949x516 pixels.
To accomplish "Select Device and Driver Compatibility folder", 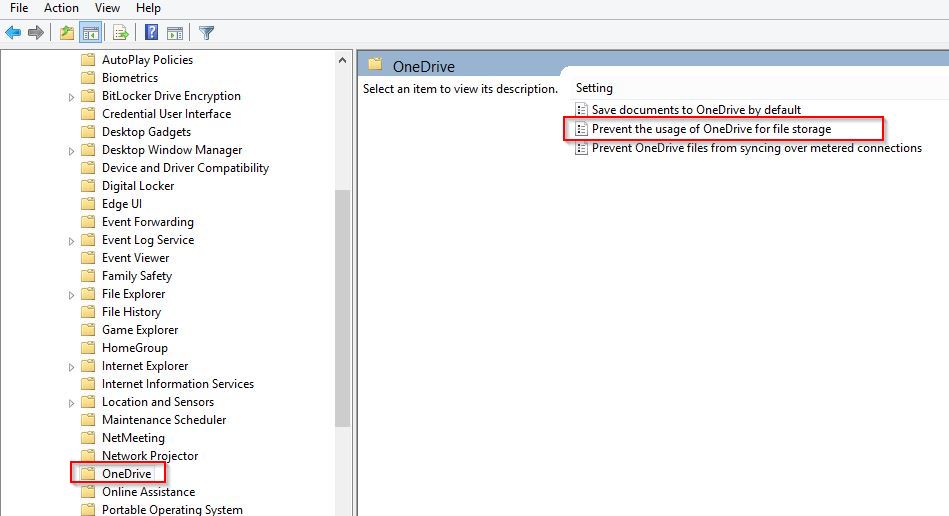I will (x=185, y=168).
